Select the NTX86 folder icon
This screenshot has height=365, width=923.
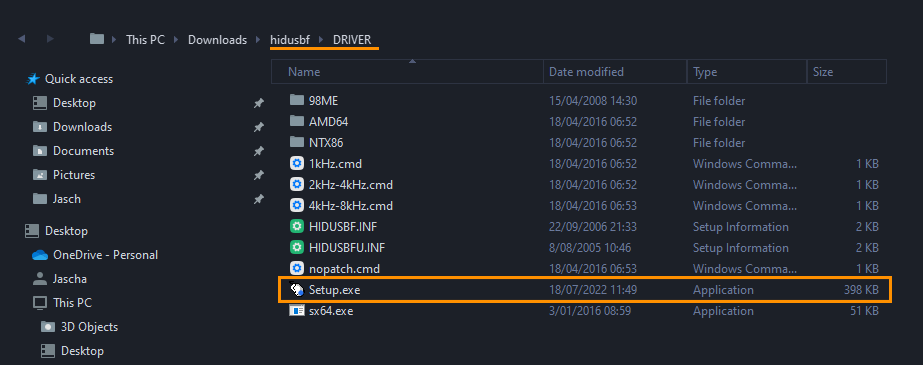click(297, 142)
